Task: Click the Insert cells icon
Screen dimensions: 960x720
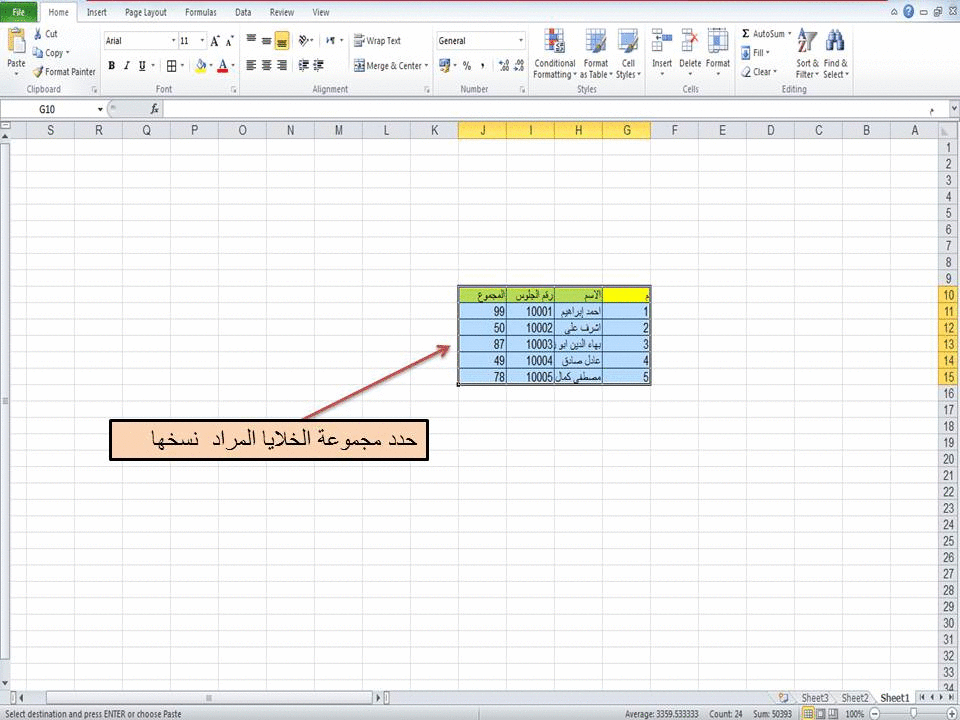Action: point(662,40)
